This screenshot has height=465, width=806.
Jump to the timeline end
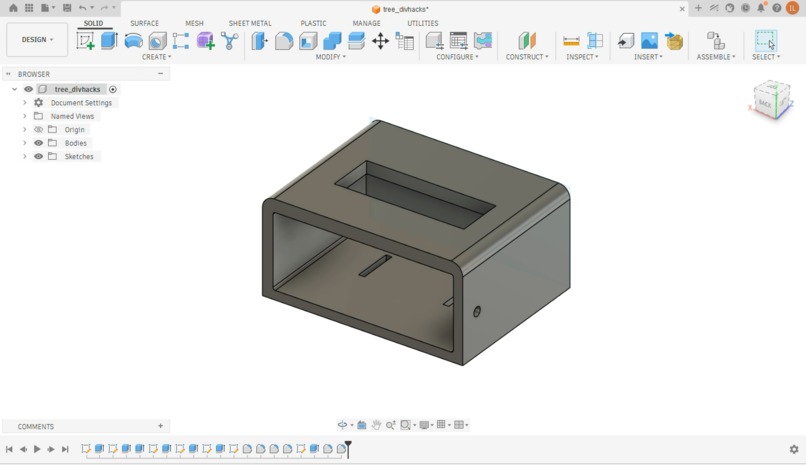[x=65, y=449]
